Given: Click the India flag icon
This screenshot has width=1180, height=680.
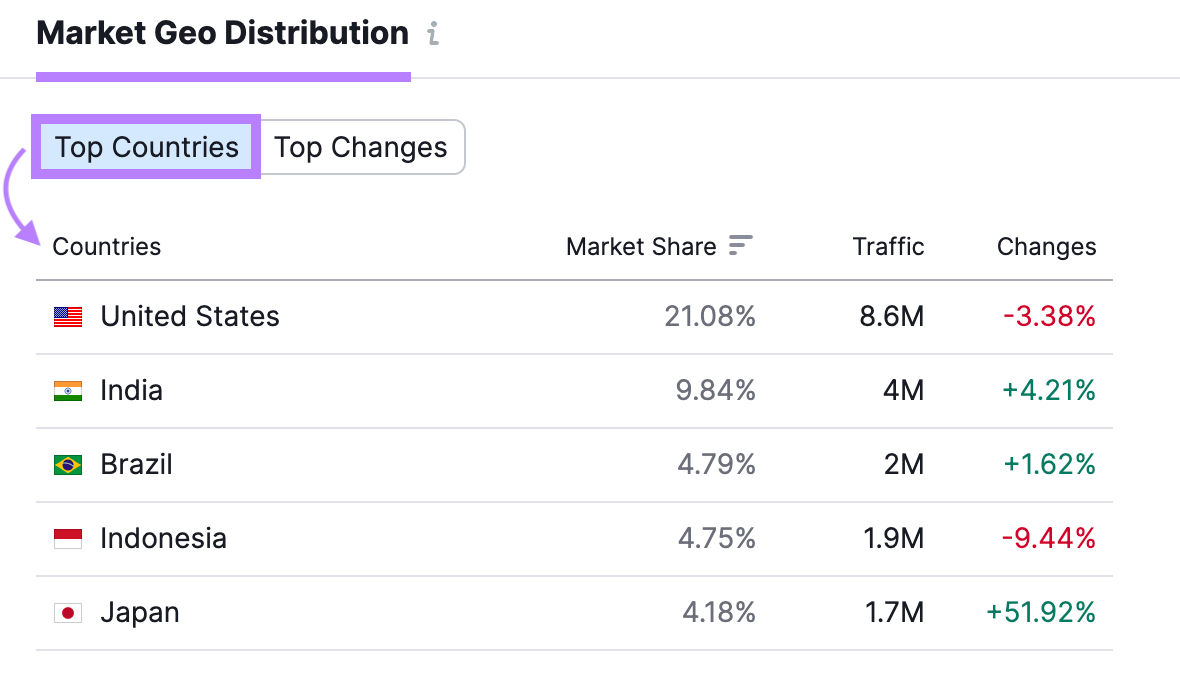Looking at the screenshot, I should click(x=66, y=390).
